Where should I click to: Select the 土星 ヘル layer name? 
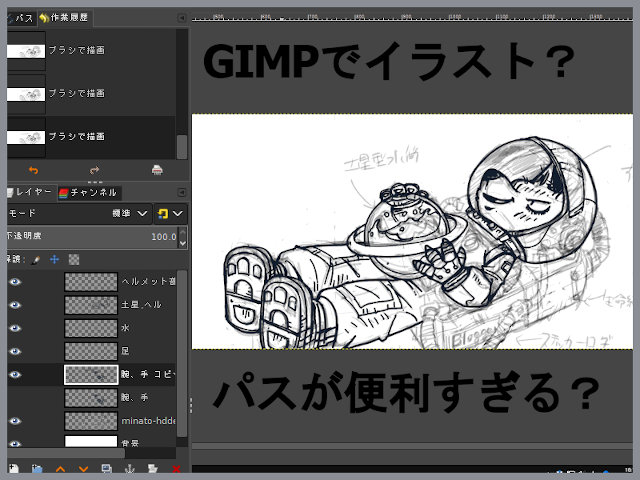(x=141, y=304)
